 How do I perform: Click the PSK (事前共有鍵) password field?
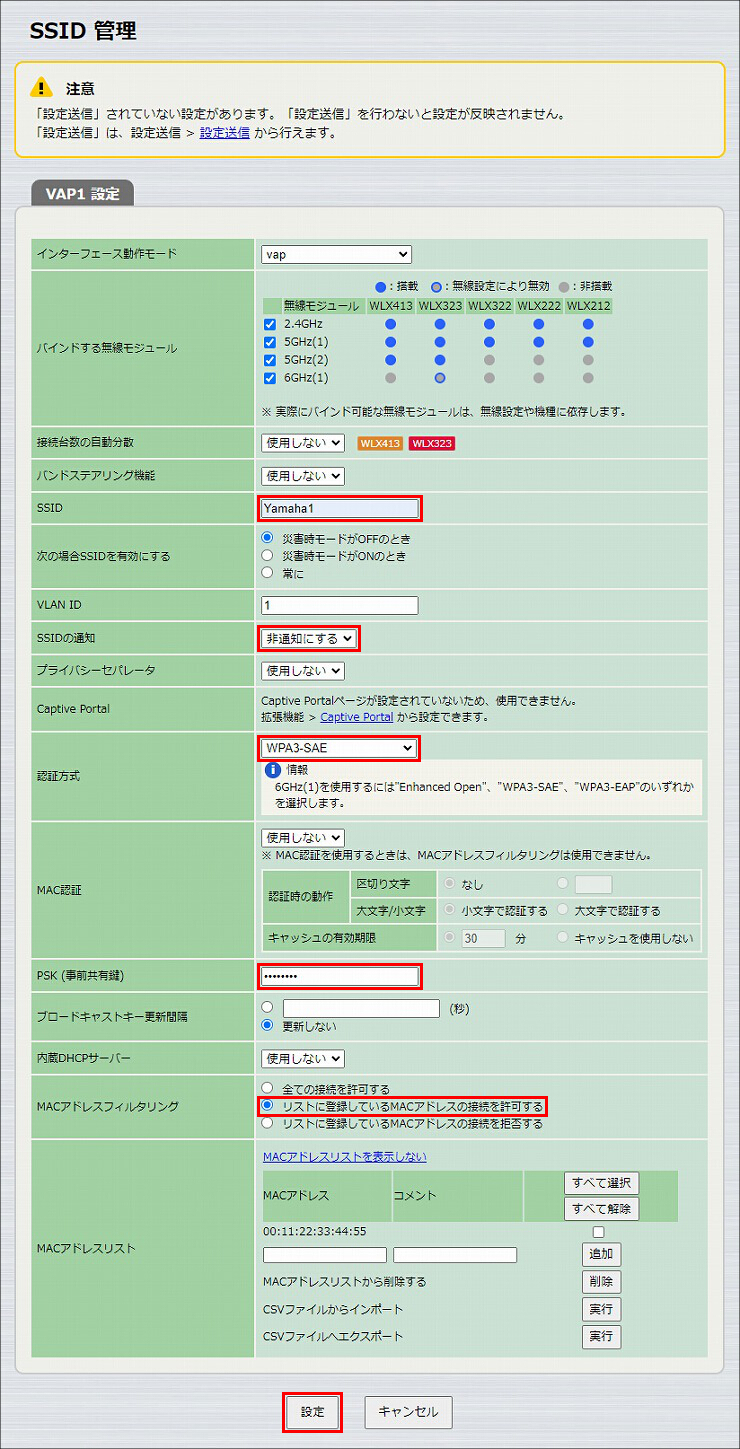tap(340, 976)
